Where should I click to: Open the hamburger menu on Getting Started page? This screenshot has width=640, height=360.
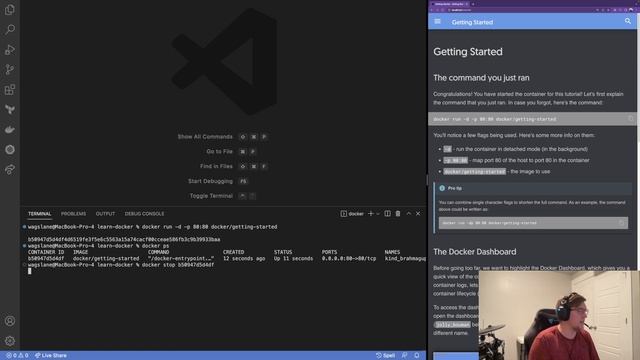pyautogui.click(x=438, y=21)
